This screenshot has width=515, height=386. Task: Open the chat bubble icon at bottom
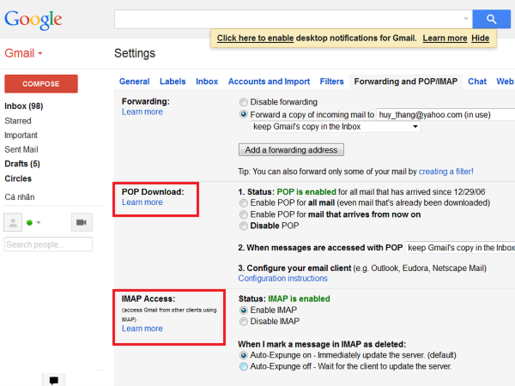54,380
